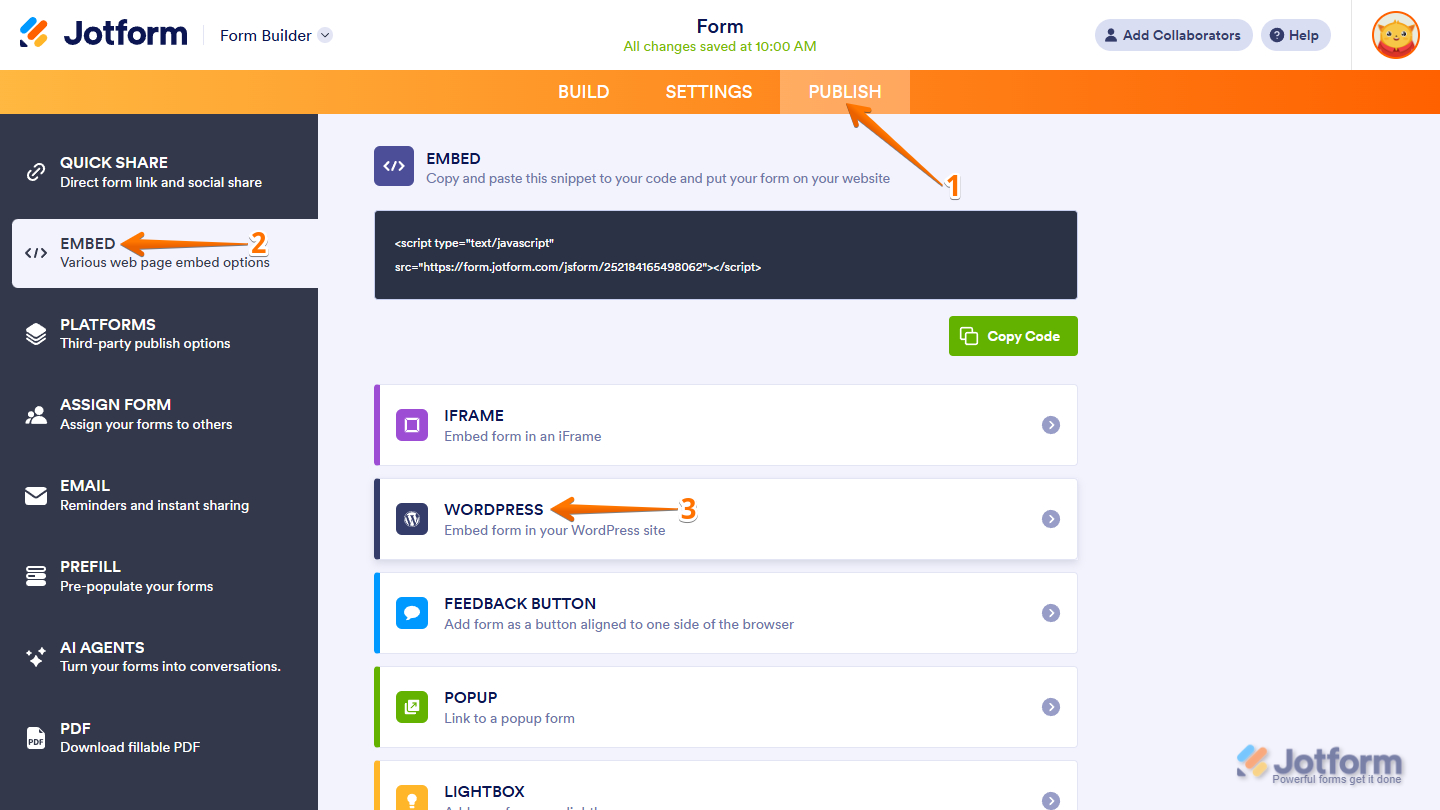Screen dimensions: 1440x810
Task: Click the Add Collaborators button
Action: tap(1172, 35)
